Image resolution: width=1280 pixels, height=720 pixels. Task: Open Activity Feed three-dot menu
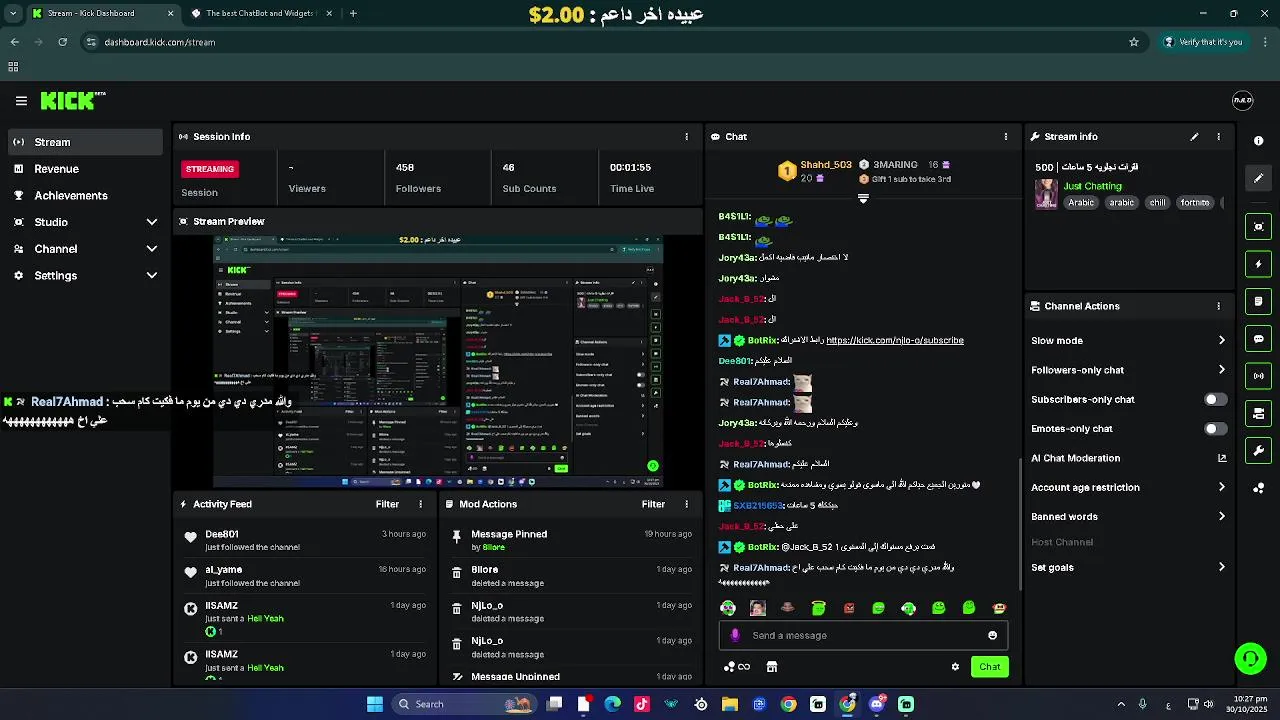point(420,504)
